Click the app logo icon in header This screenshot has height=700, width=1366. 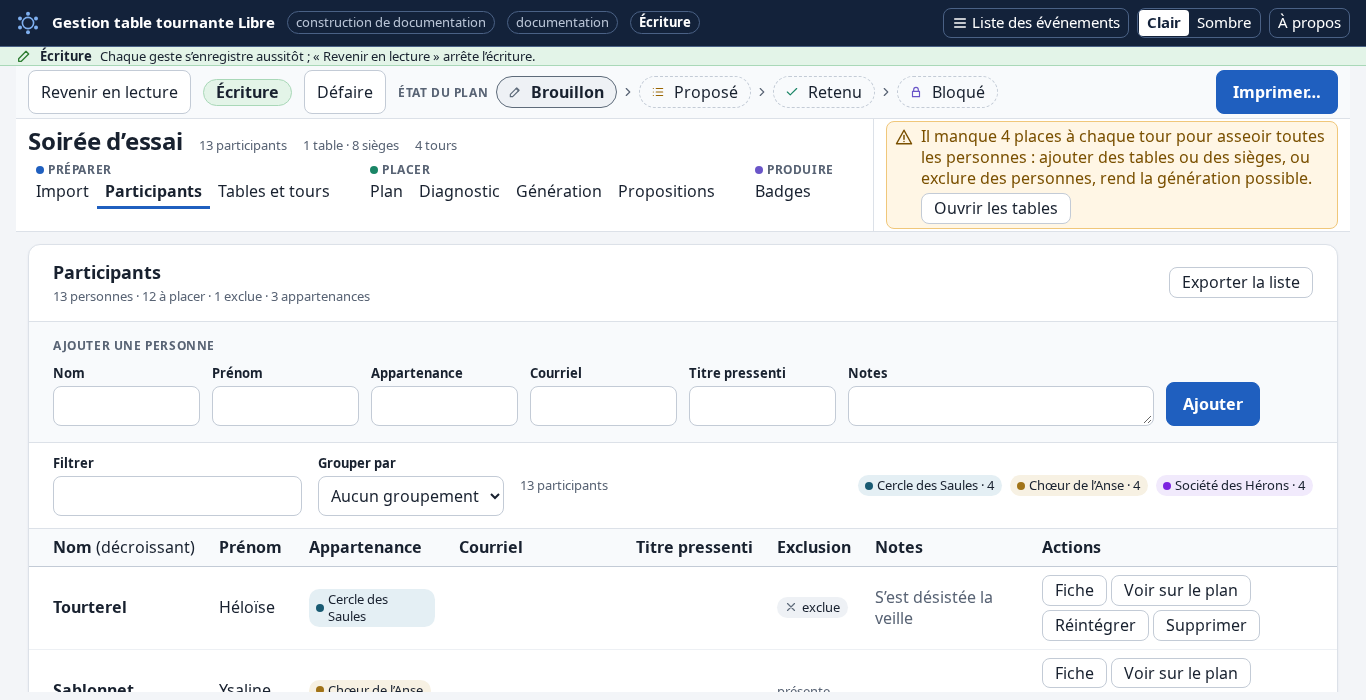click(28, 23)
